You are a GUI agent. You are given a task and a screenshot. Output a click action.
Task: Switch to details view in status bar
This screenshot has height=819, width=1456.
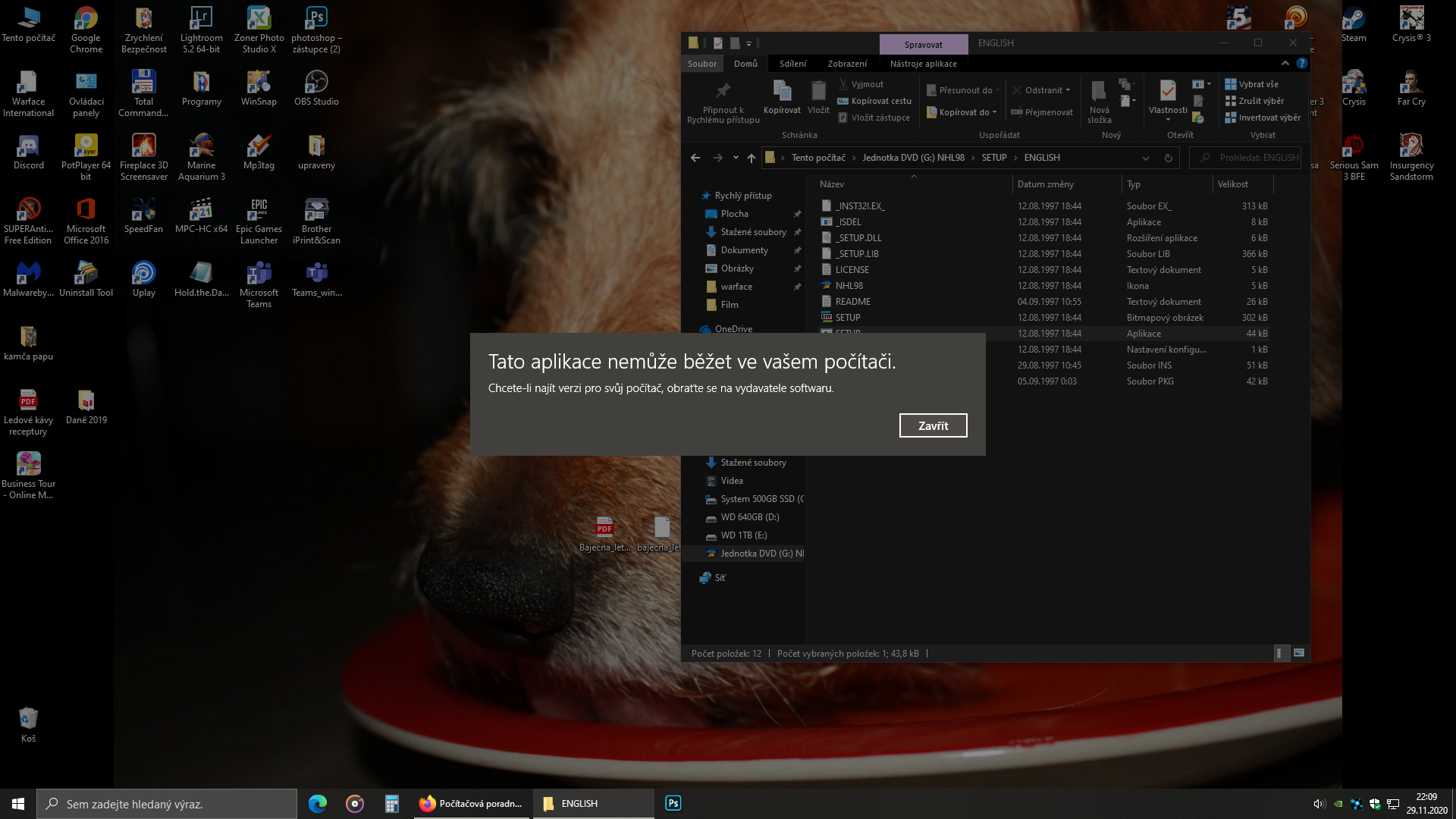pyautogui.click(x=1281, y=653)
